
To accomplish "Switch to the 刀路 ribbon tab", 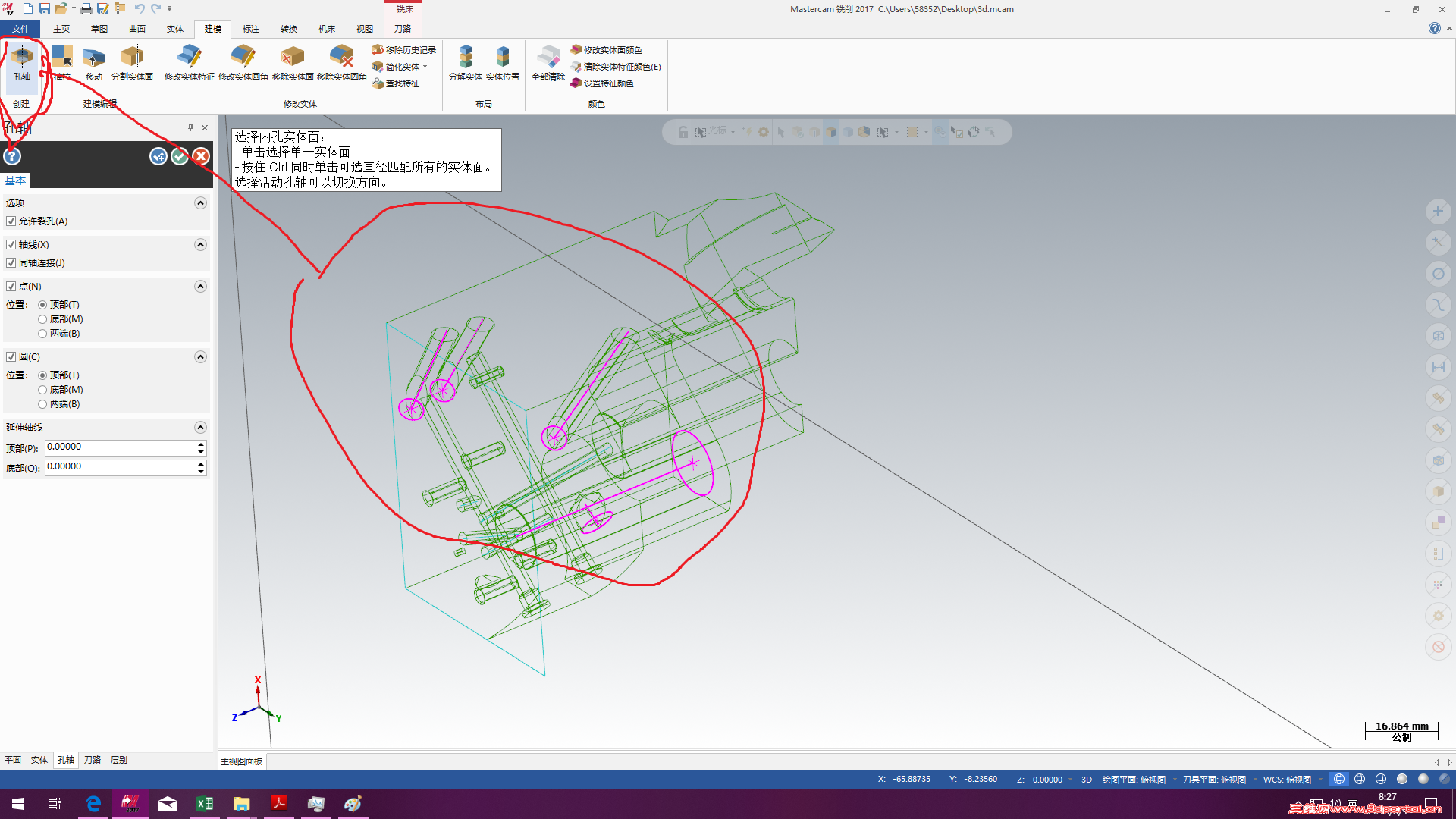I will point(403,29).
